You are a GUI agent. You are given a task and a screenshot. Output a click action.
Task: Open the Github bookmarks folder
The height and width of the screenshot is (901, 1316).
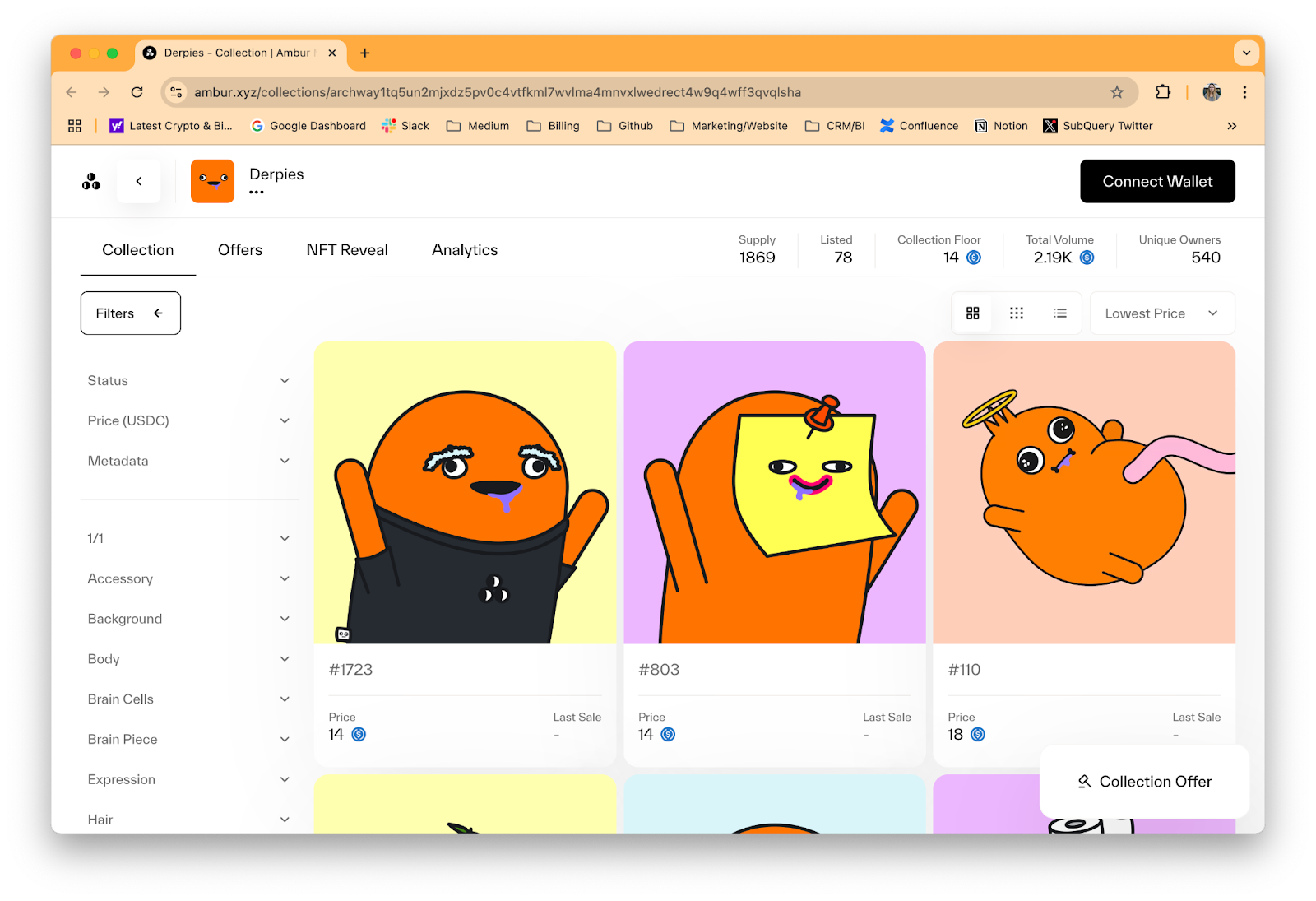click(x=625, y=126)
